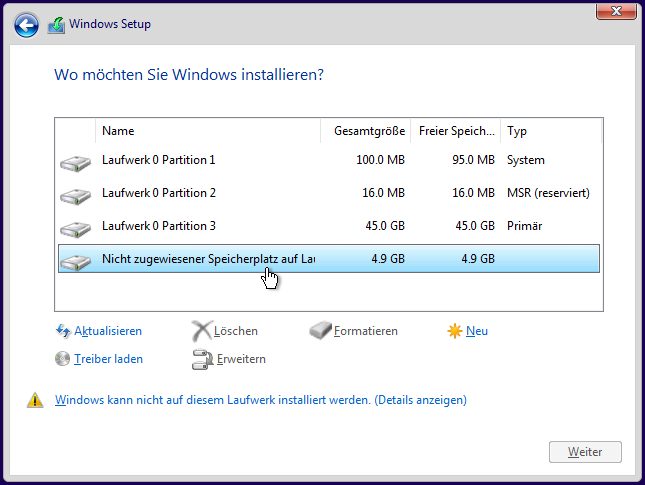Click the System type cell
645x485 pixels.
click(x=526, y=160)
